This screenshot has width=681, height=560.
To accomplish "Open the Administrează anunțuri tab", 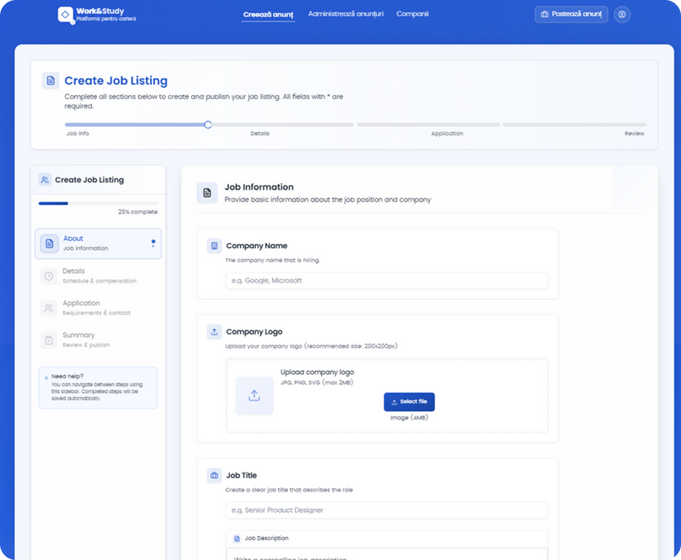I will 346,14.
